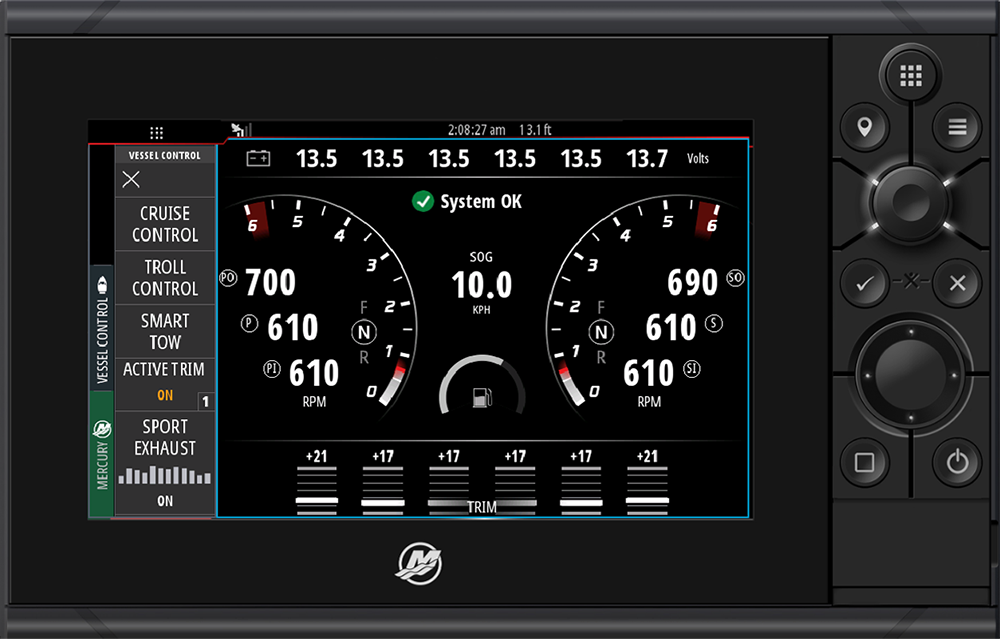Tap the green System OK checkmark
The width and height of the screenshot is (1000, 640).
coord(422,201)
